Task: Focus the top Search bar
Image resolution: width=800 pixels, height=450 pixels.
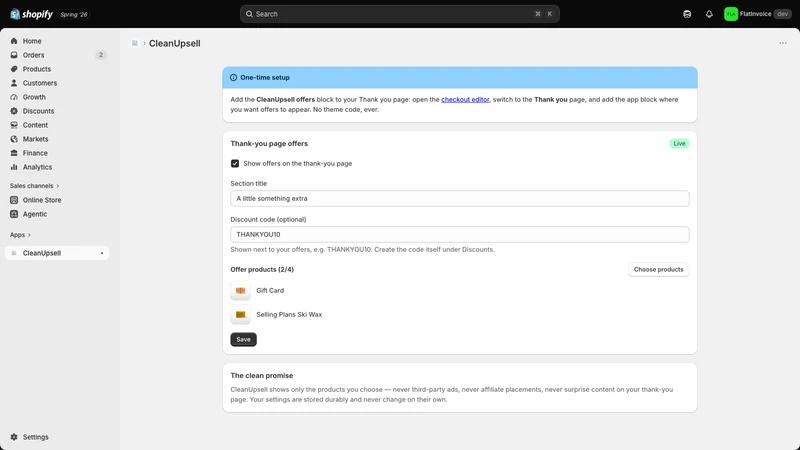Action: click(399, 14)
